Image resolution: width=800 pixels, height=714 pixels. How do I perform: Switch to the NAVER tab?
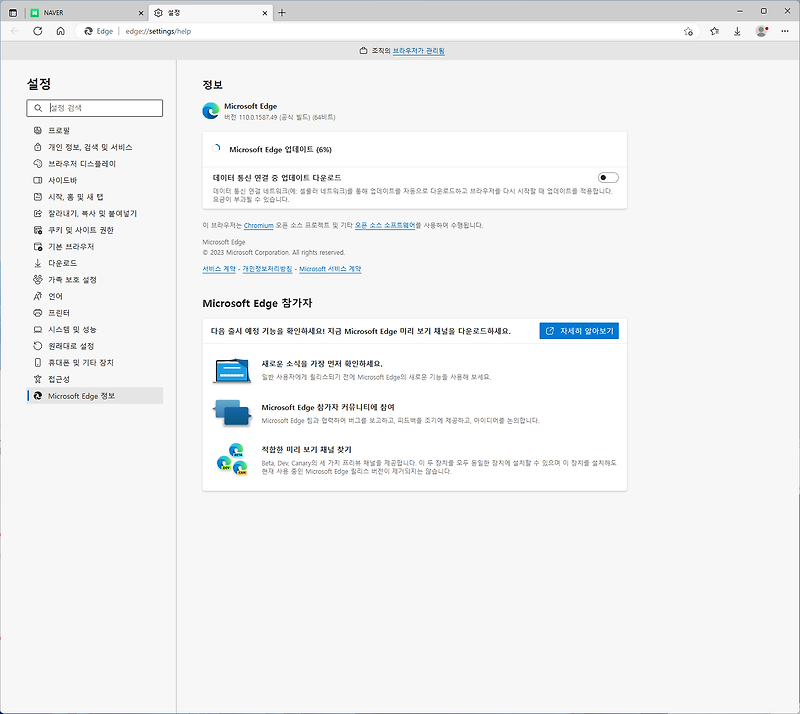coord(86,13)
